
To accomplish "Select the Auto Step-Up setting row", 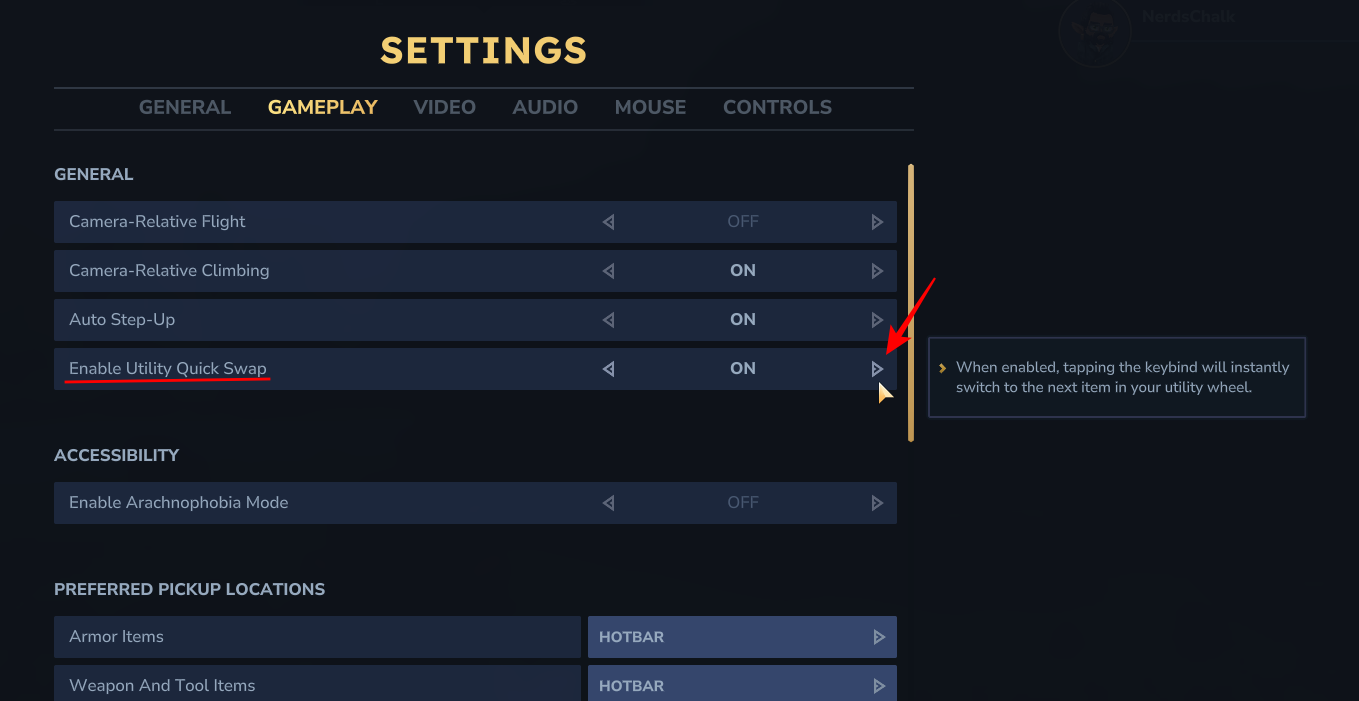I will 300,320.
